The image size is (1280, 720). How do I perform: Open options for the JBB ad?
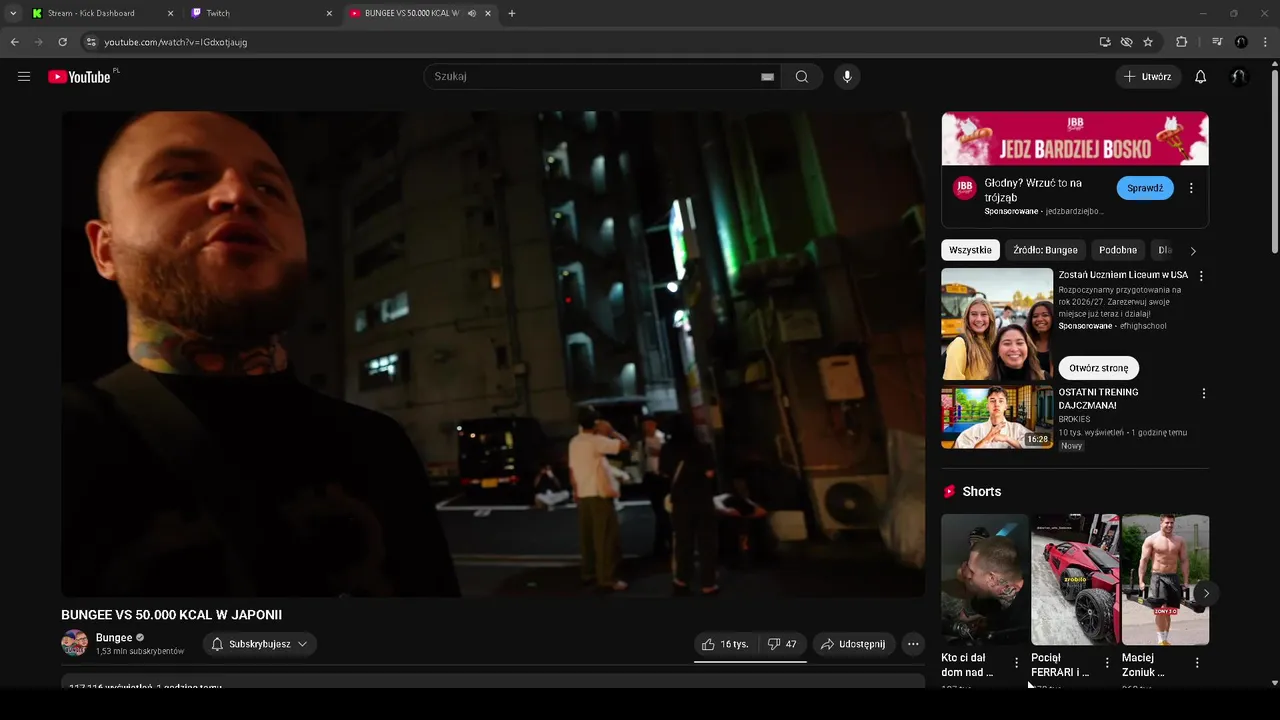click(1191, 188)
